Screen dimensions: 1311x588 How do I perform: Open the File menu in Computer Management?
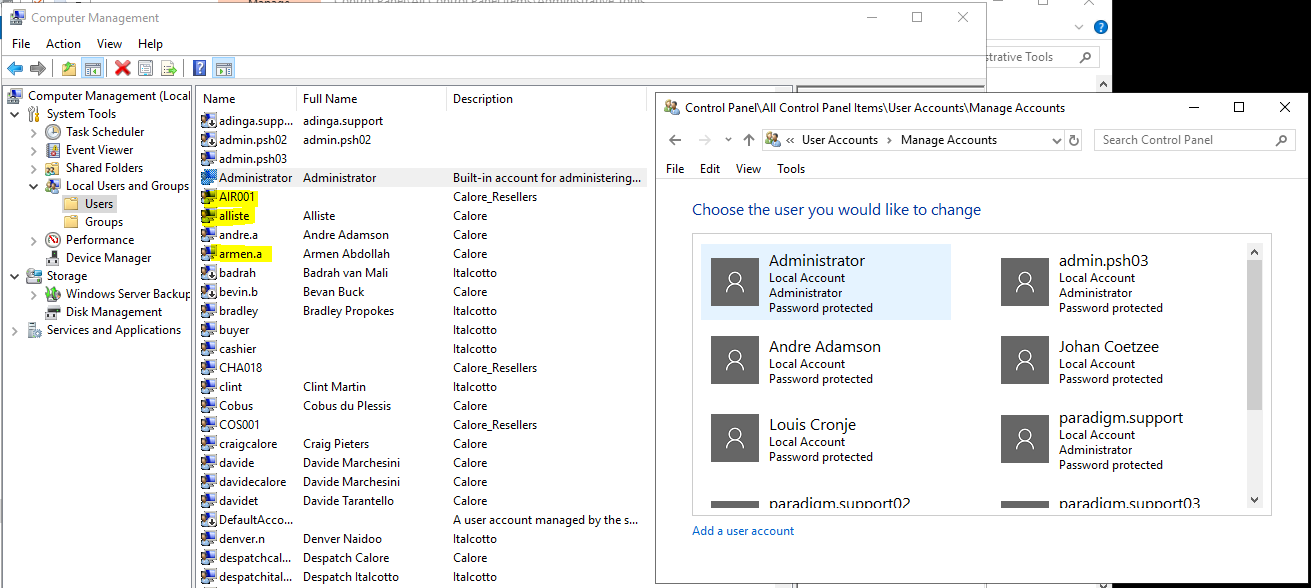point(21,44)
